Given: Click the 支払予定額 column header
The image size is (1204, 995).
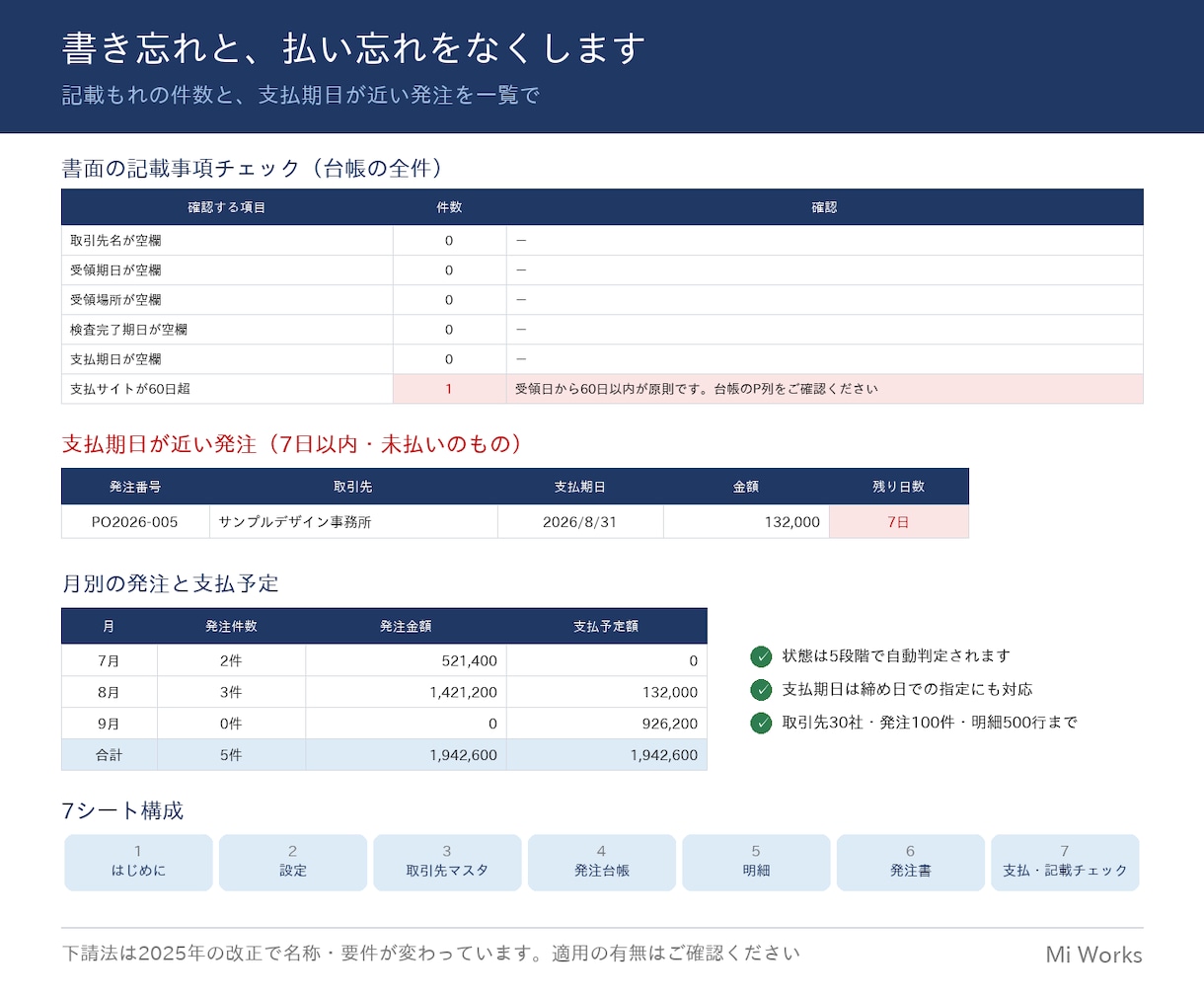Looking at the screenshot, I should (606, 627).
